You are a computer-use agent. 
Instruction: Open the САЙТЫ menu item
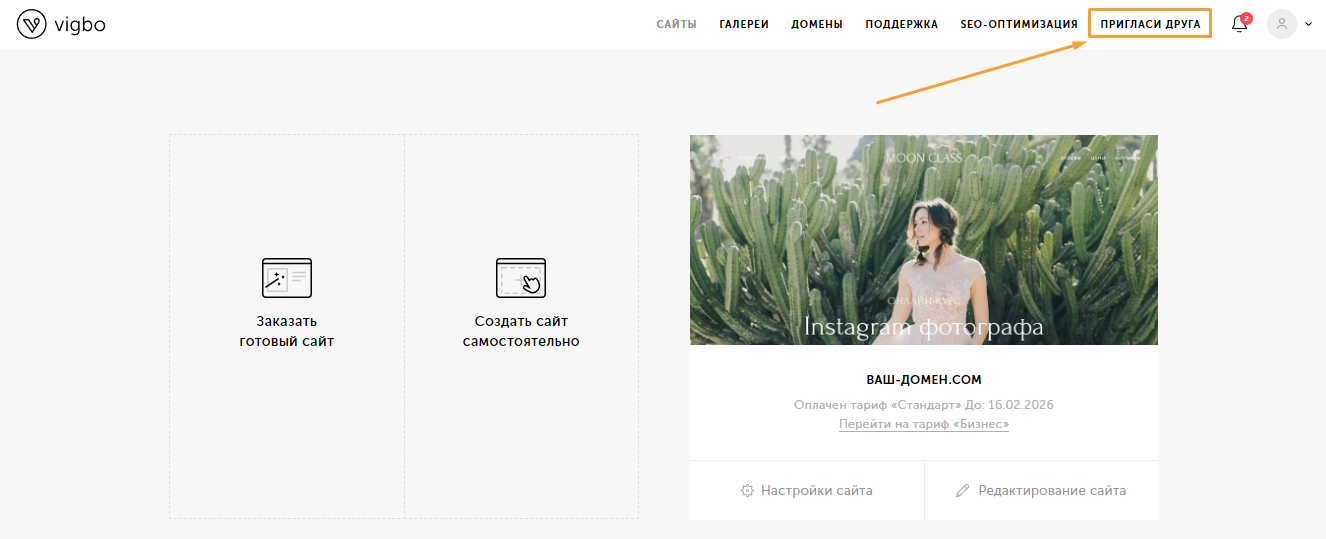[677, 24]
